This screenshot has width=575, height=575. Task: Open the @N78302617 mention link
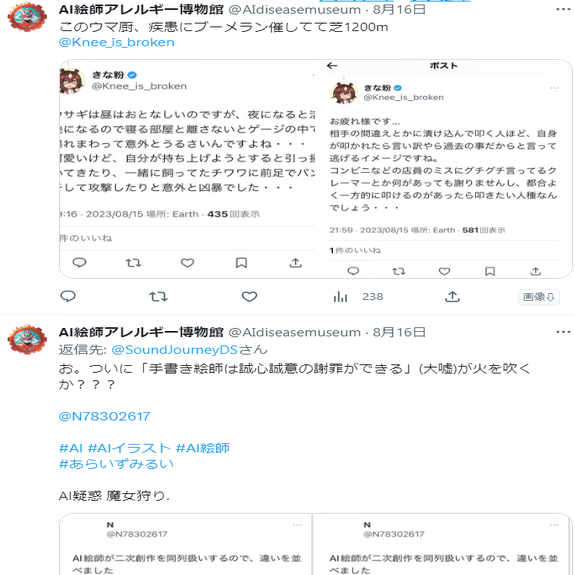pos(105,416)
